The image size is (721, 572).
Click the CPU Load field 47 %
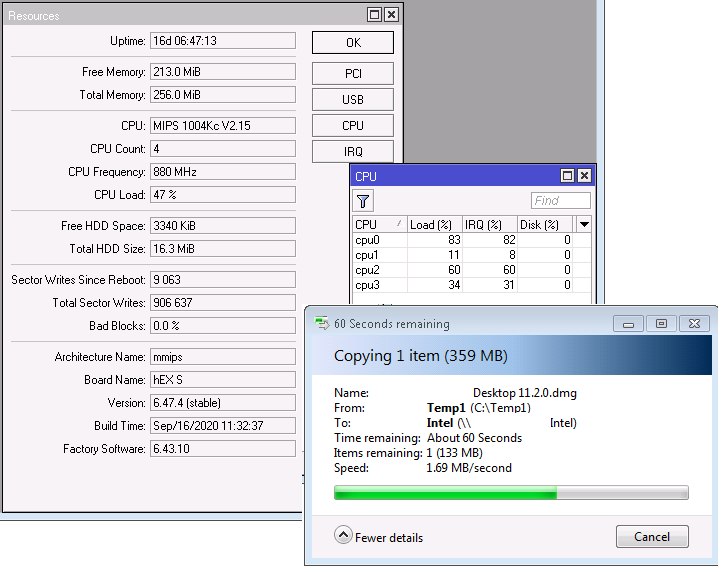tap(223, 194)
